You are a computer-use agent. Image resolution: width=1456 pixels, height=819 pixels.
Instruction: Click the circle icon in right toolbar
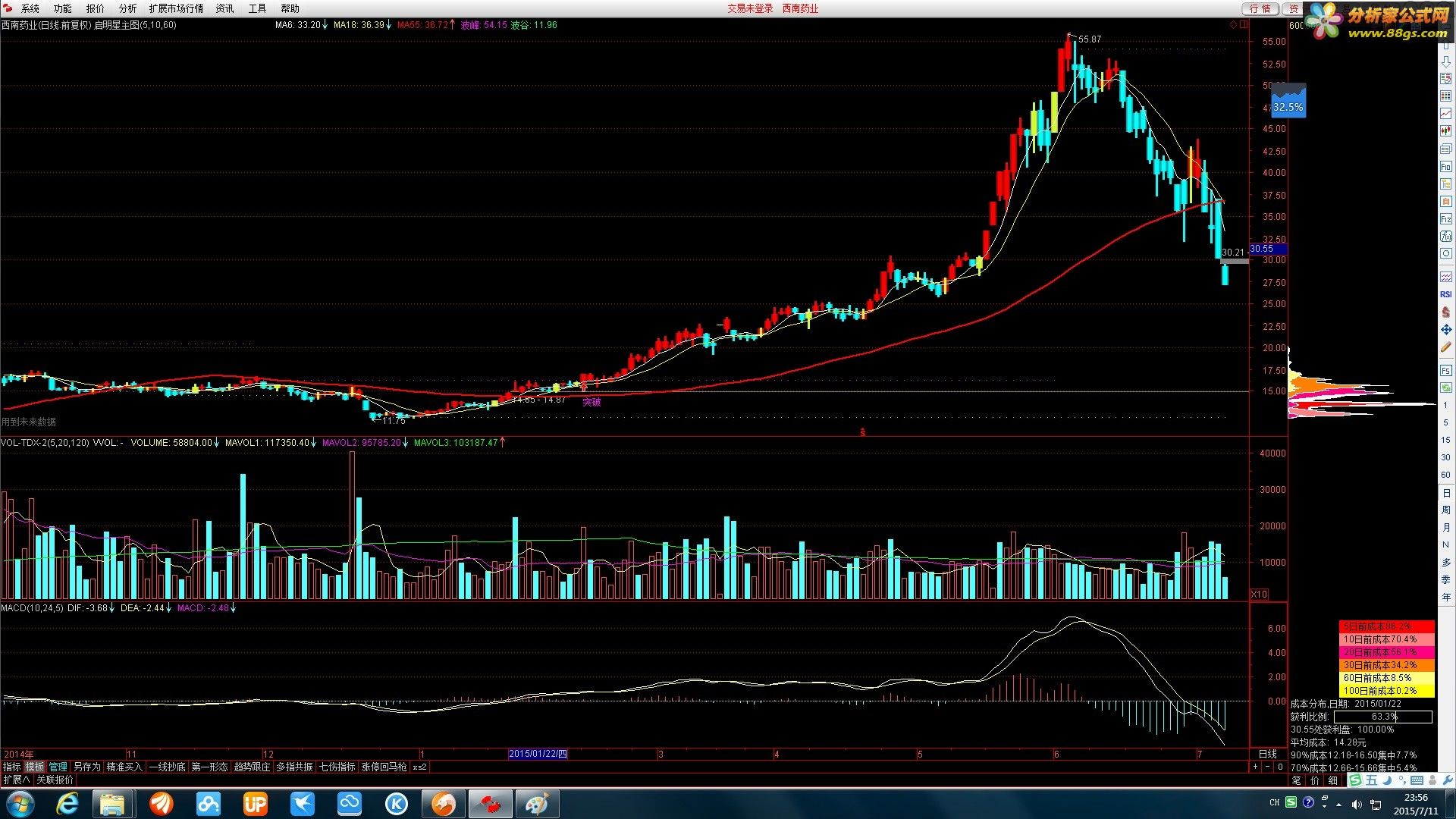click(1445, 254)
